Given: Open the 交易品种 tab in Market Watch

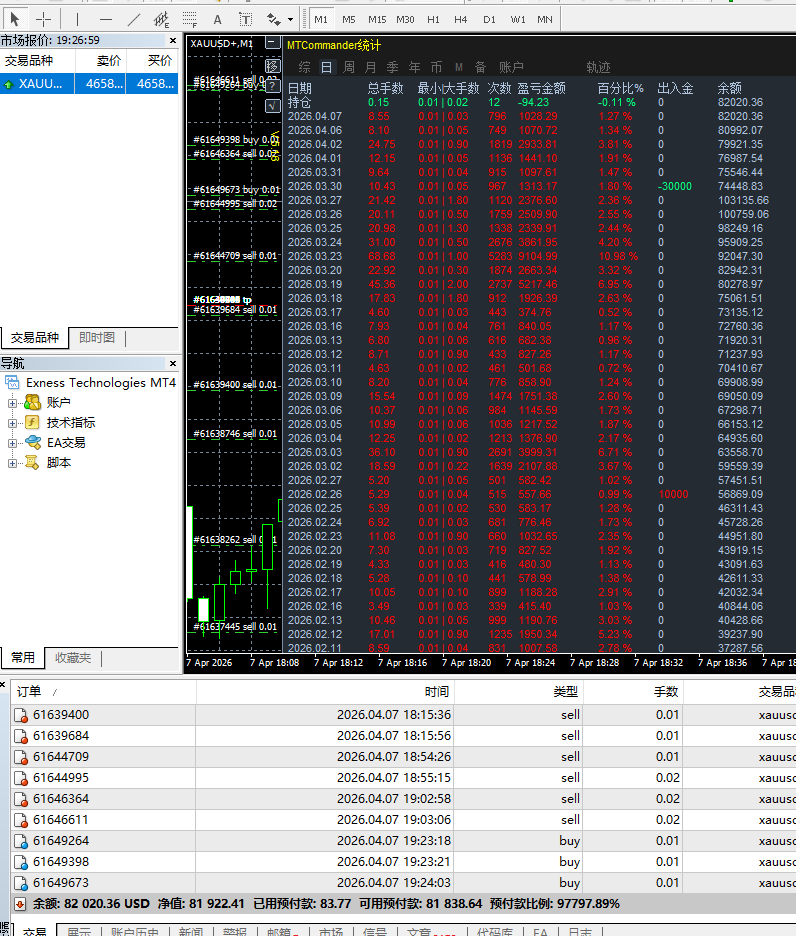Looking at the screenshot, I should click(x=35, y=337).
